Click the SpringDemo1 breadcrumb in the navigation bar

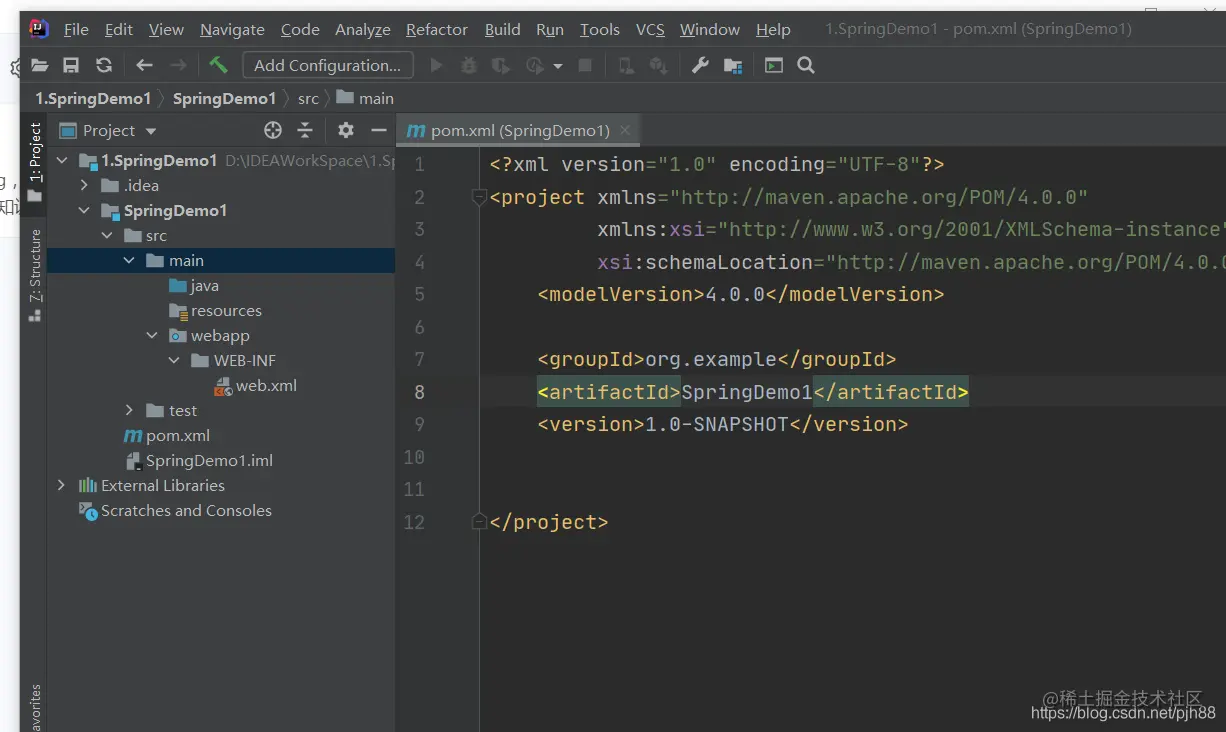point(224,98)
